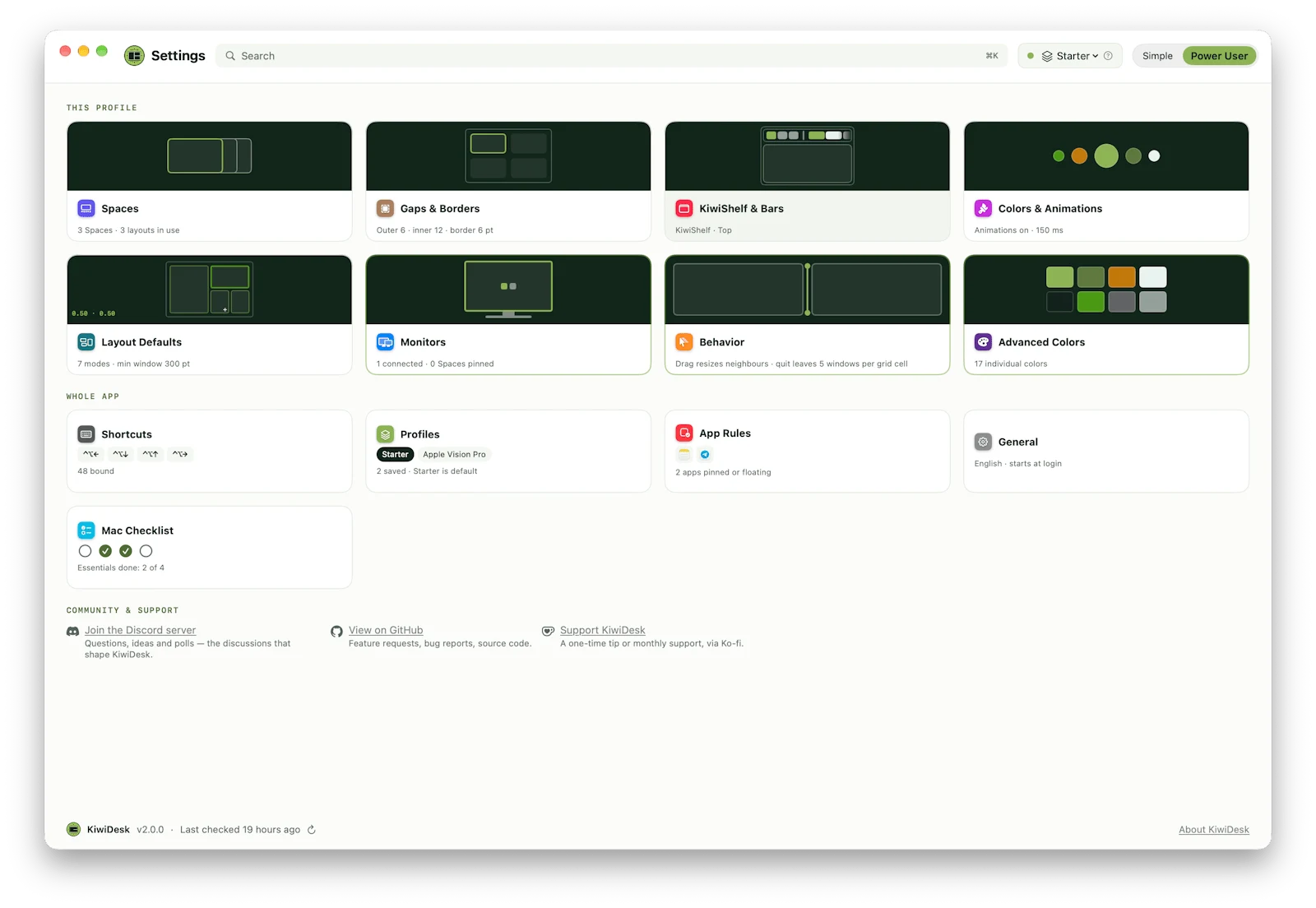Image resolution: width=1316 pixels, height=908 pixels.
Task: Click the green Profiles layers icon
Action: (385, 434)
